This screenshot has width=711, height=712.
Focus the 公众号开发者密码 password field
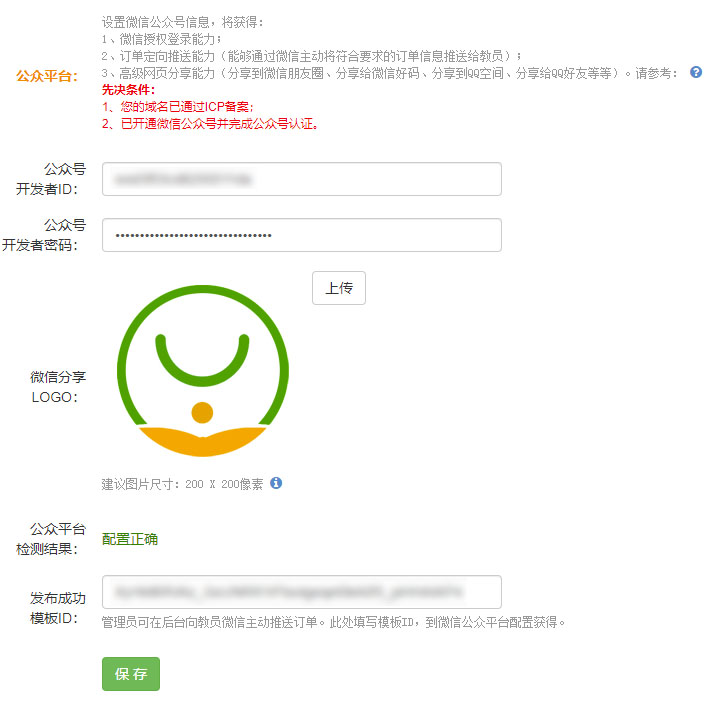pos(302,235)
